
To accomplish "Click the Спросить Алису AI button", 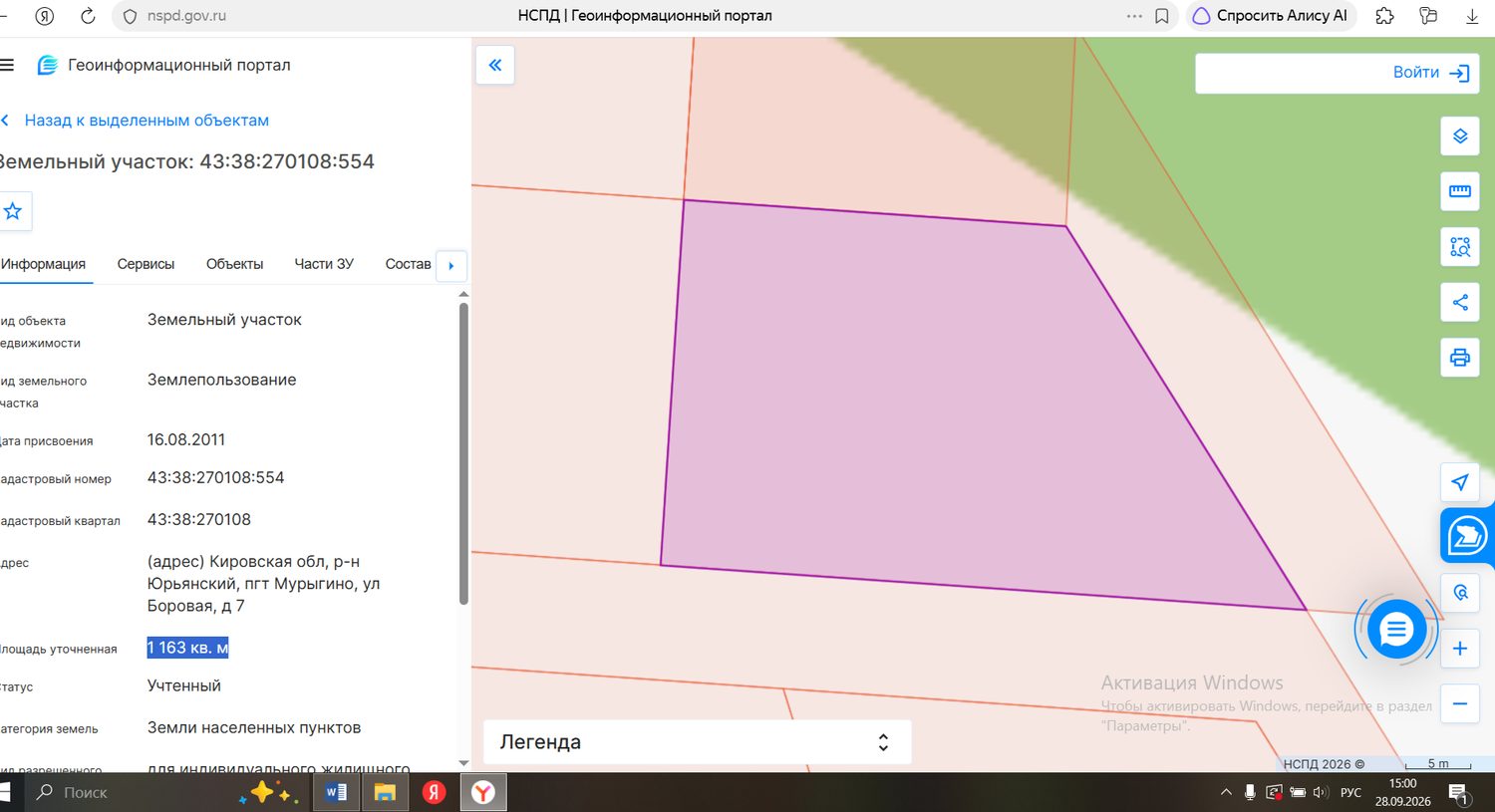I will (1271, 16).
